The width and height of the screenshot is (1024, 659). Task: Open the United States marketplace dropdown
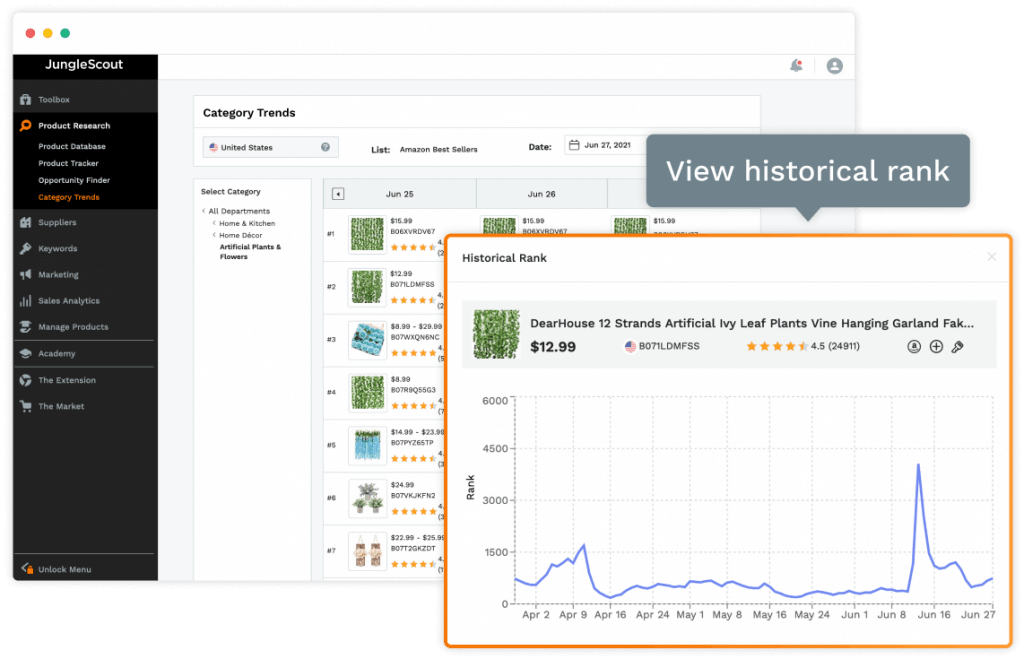270,147
